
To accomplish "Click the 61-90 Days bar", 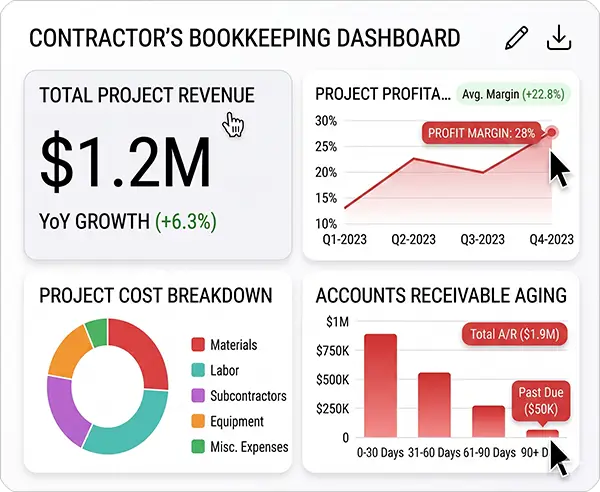I will point(488,421).
